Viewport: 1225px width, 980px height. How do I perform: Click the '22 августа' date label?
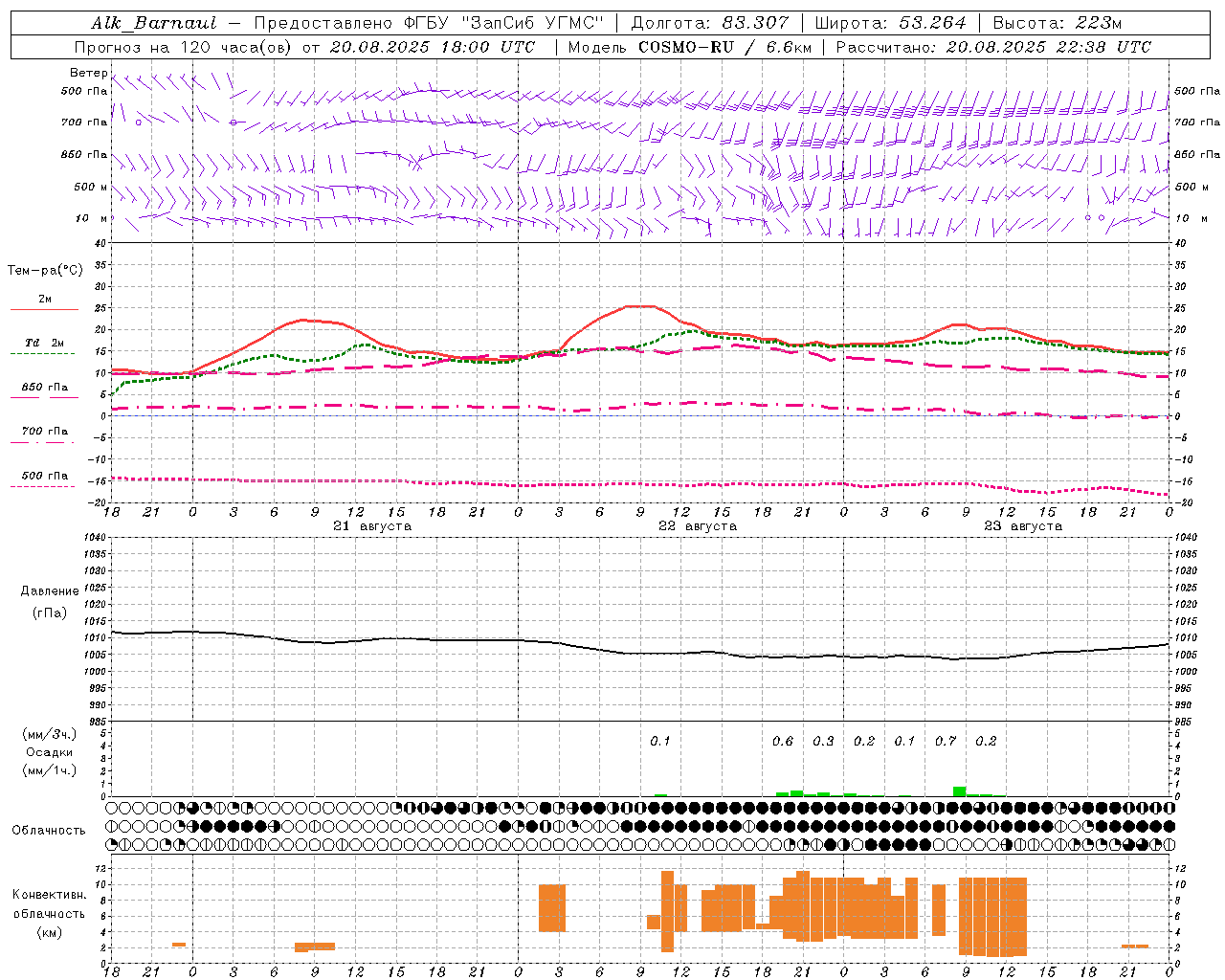point(697,526)
